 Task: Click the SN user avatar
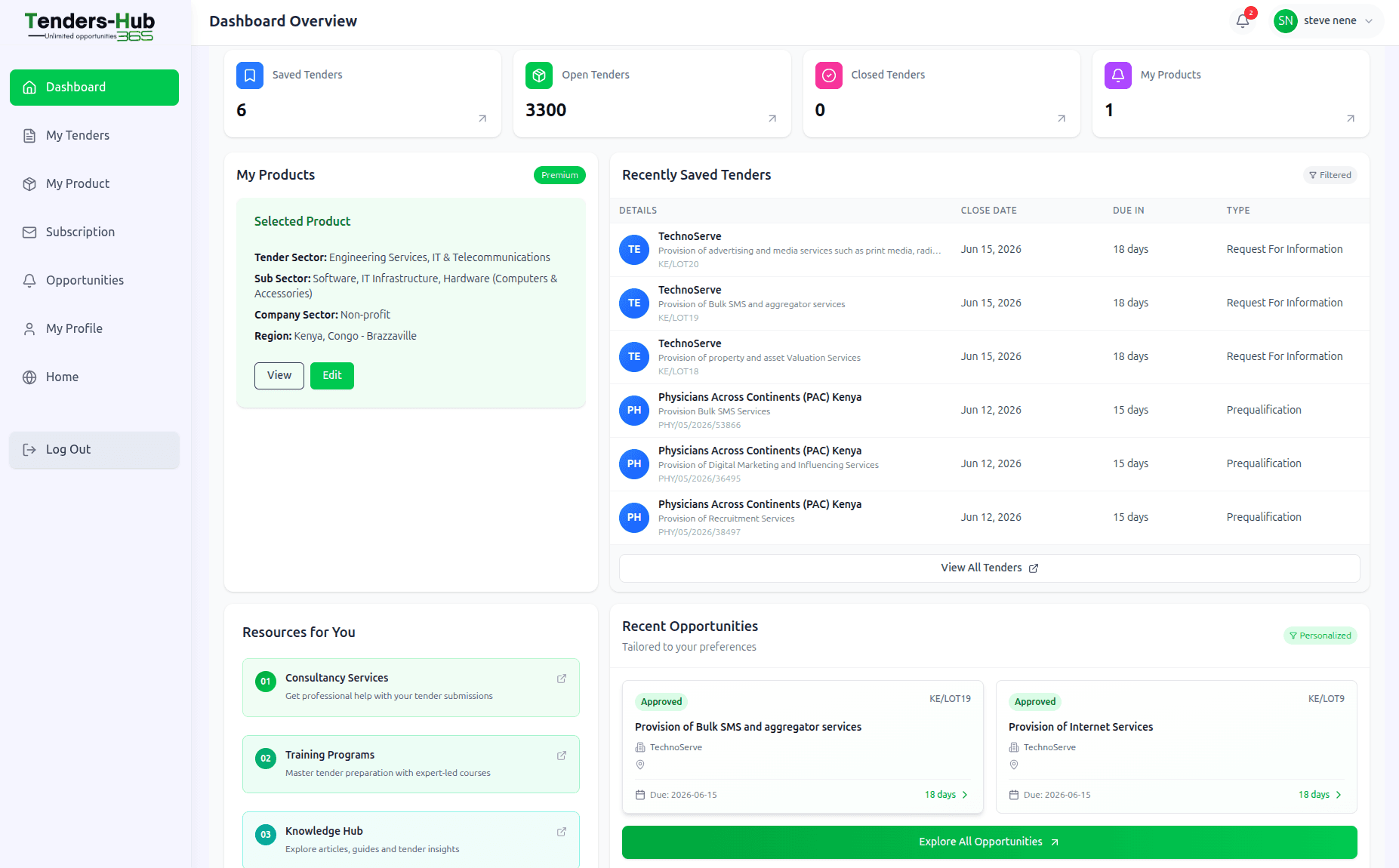pyautogui.click(x=1285, y=21)
